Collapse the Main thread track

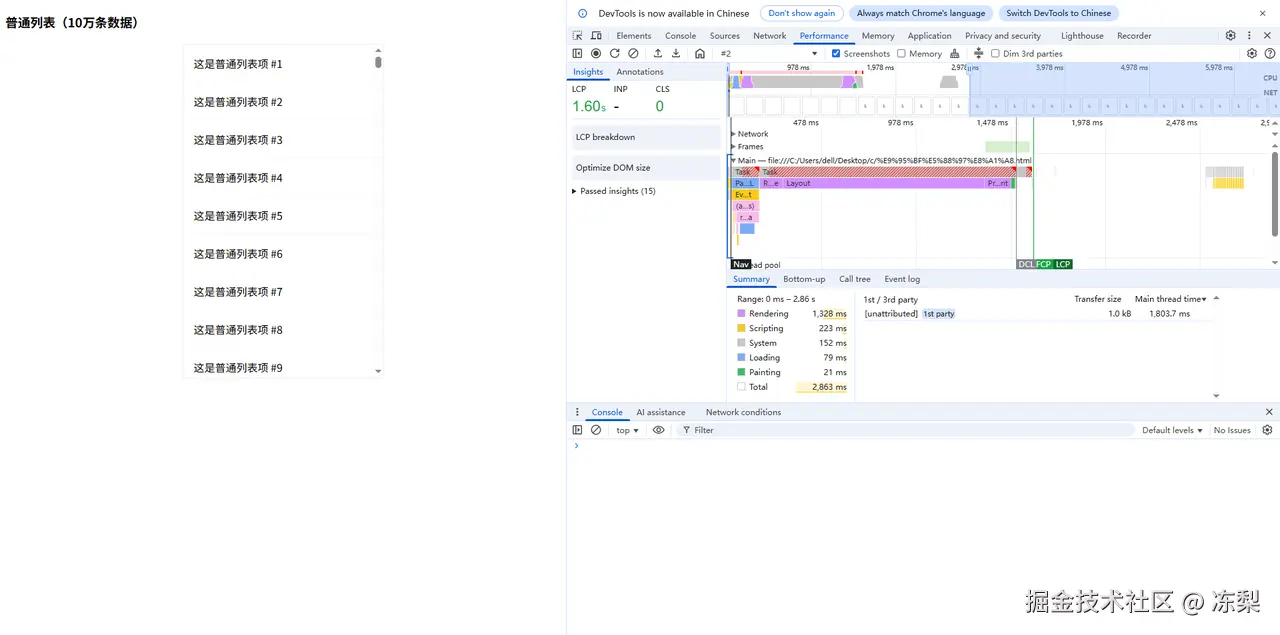click(x=733, y=160)
